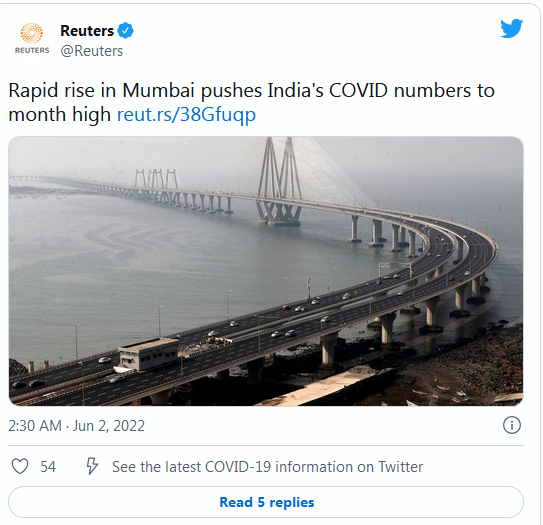Click the tweet headline about Mumbai COVID rise
543x525 pixels.
pyautogui.click(x=251, y=102)
